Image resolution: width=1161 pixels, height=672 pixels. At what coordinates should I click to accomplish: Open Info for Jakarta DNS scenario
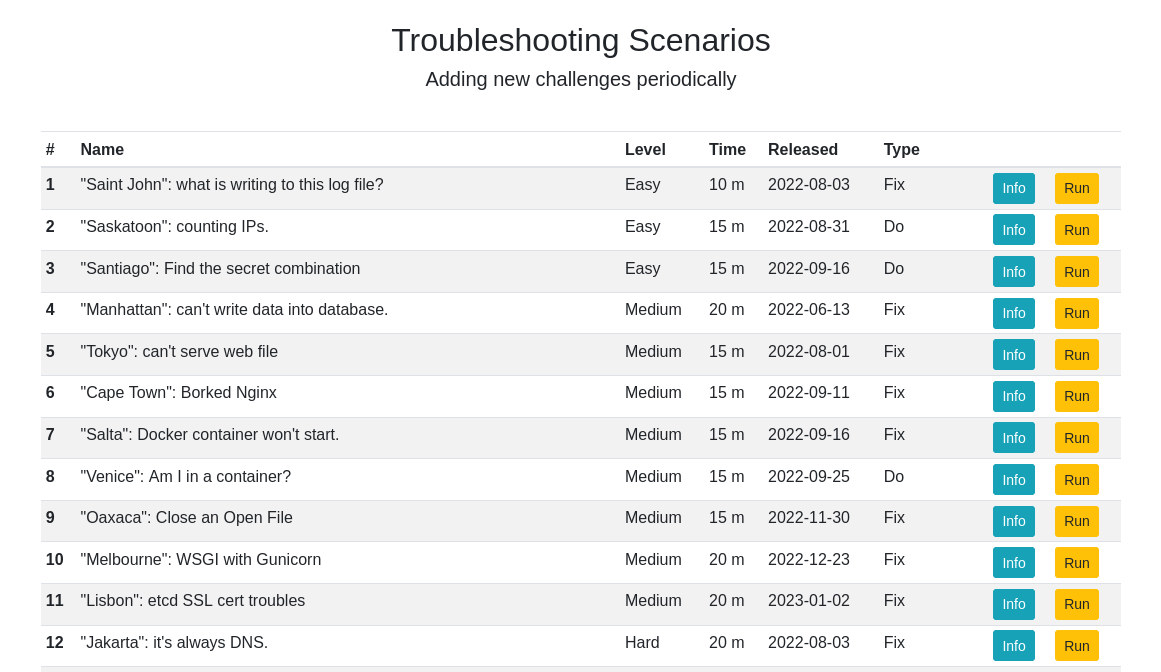tap(1014, 645)
